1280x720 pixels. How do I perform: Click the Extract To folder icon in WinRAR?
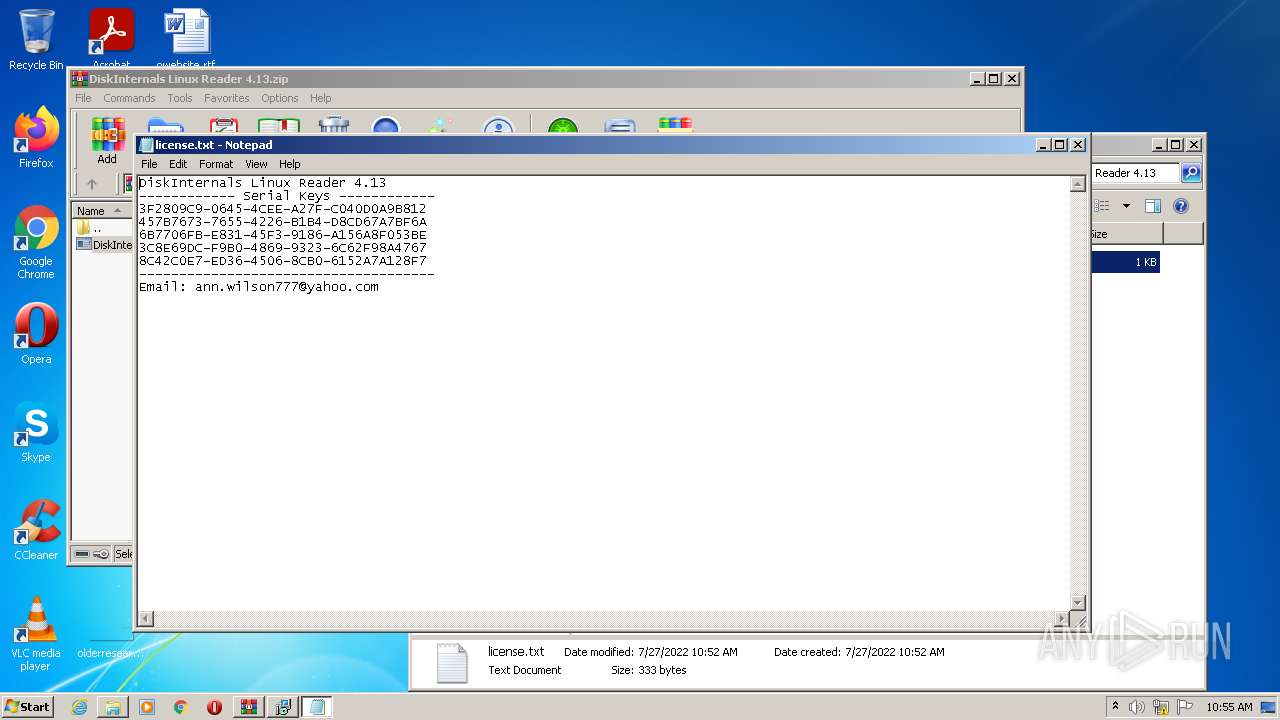[165, 126]
